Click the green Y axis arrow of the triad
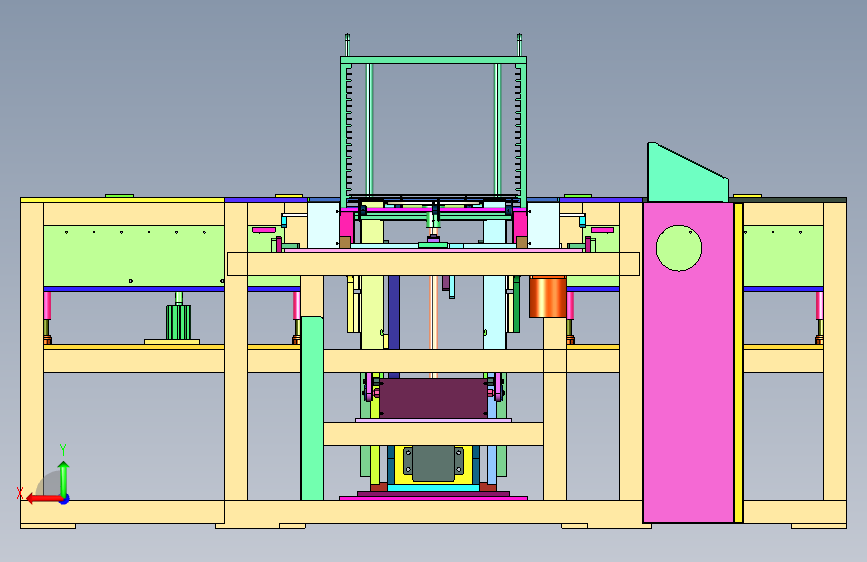The height and width of the screenshot is (562, 867). coord(64,478)
